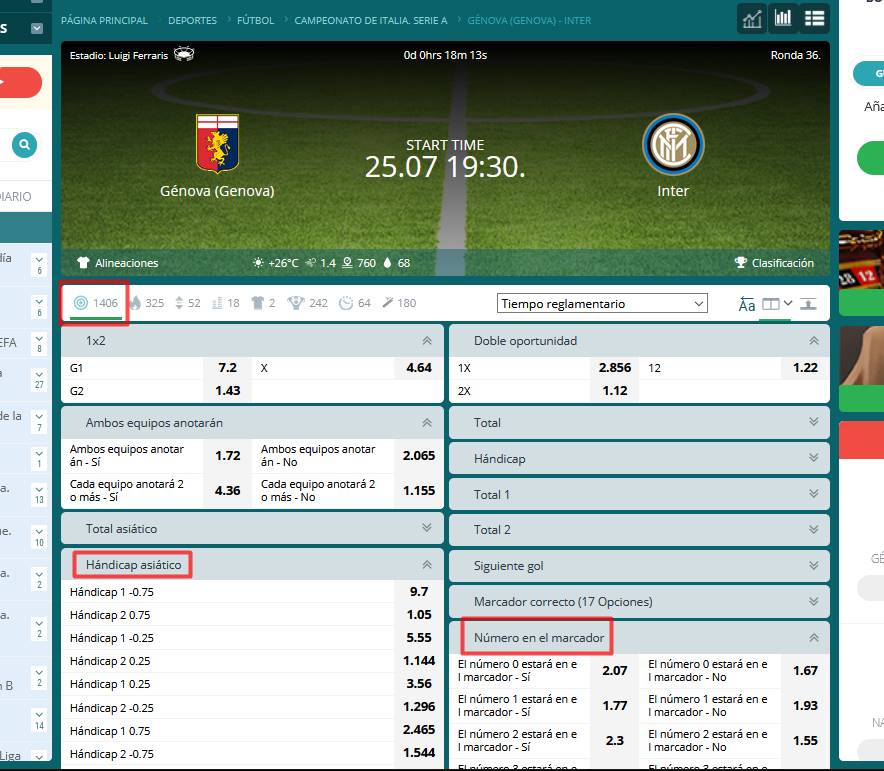Viewport: 884px width, 771px height.
Task: Select Hándicap 1 0.25 at 3.56
Action: (419, 684)
